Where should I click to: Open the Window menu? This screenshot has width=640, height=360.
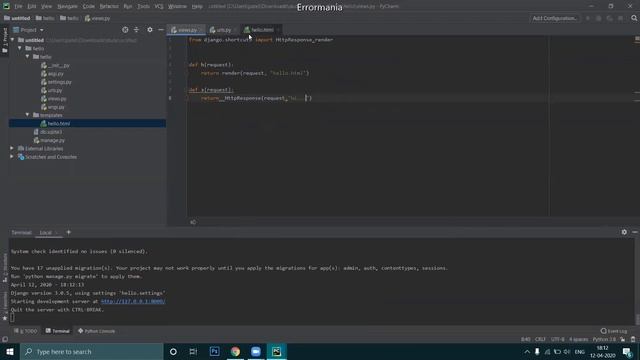(177, 7)
